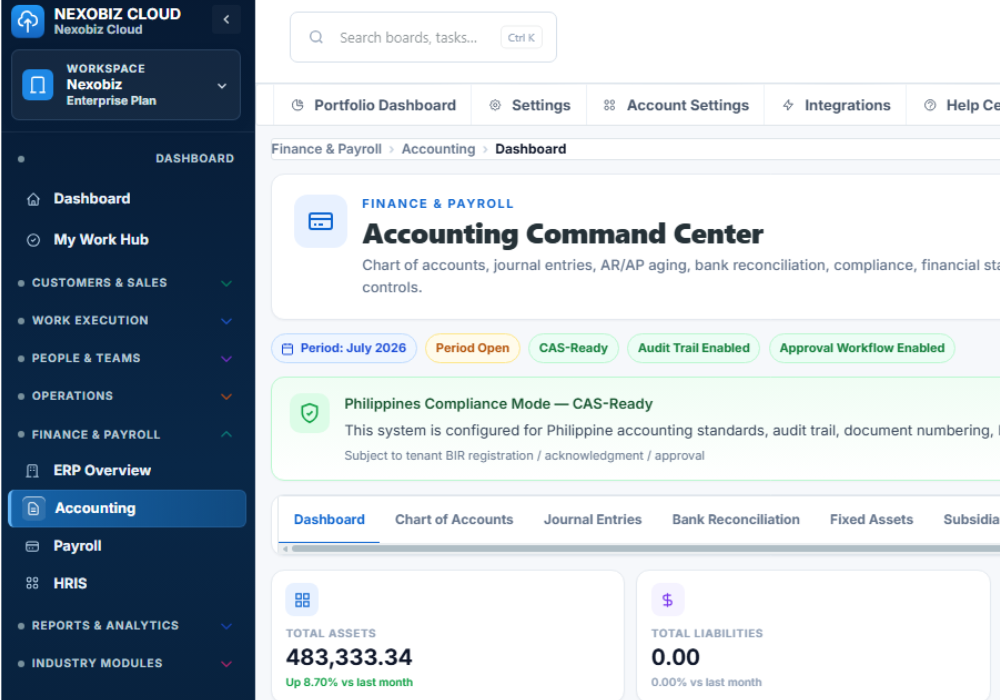The height and width of the screenshot is (700, 1000).
Task: Click the search magnifier icon
Action: click(x=316, y=37)
